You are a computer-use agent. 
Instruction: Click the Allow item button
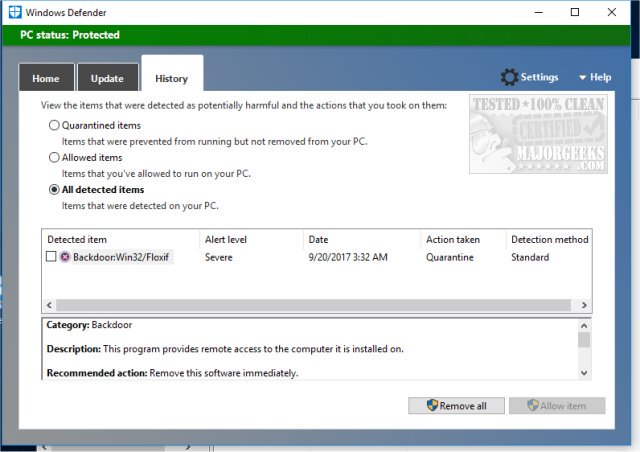pos(557,406)
